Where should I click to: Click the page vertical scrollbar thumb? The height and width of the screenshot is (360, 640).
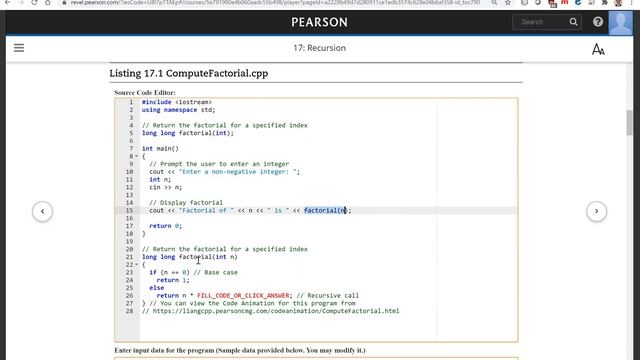click(629, 122)
